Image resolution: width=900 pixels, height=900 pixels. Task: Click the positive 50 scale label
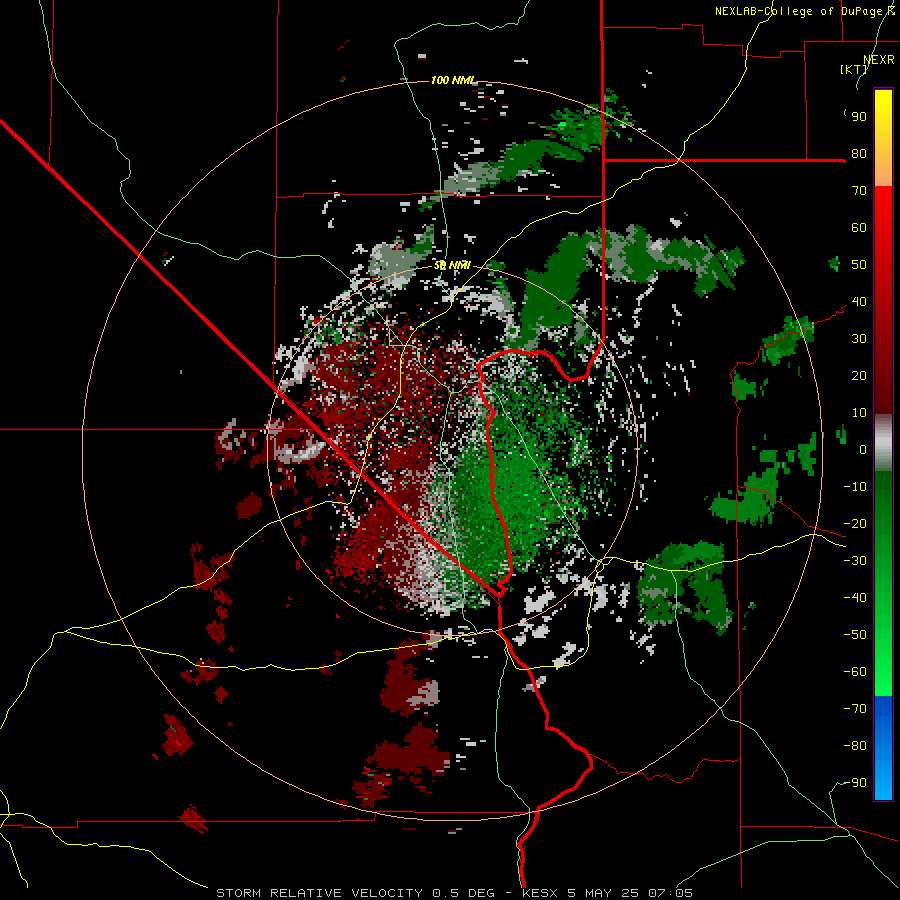859,265
